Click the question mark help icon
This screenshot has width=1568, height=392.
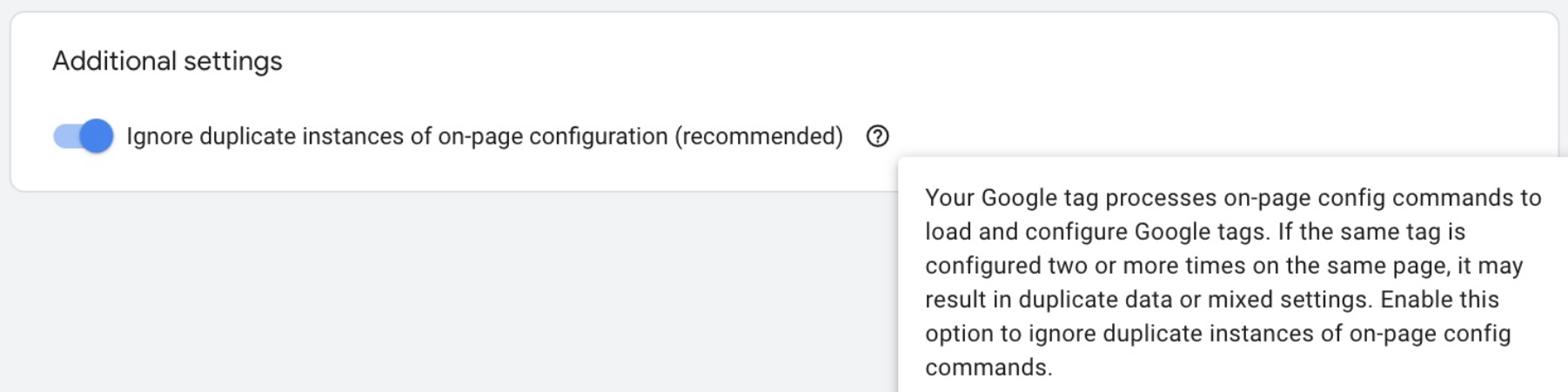(x=877, y=137)
